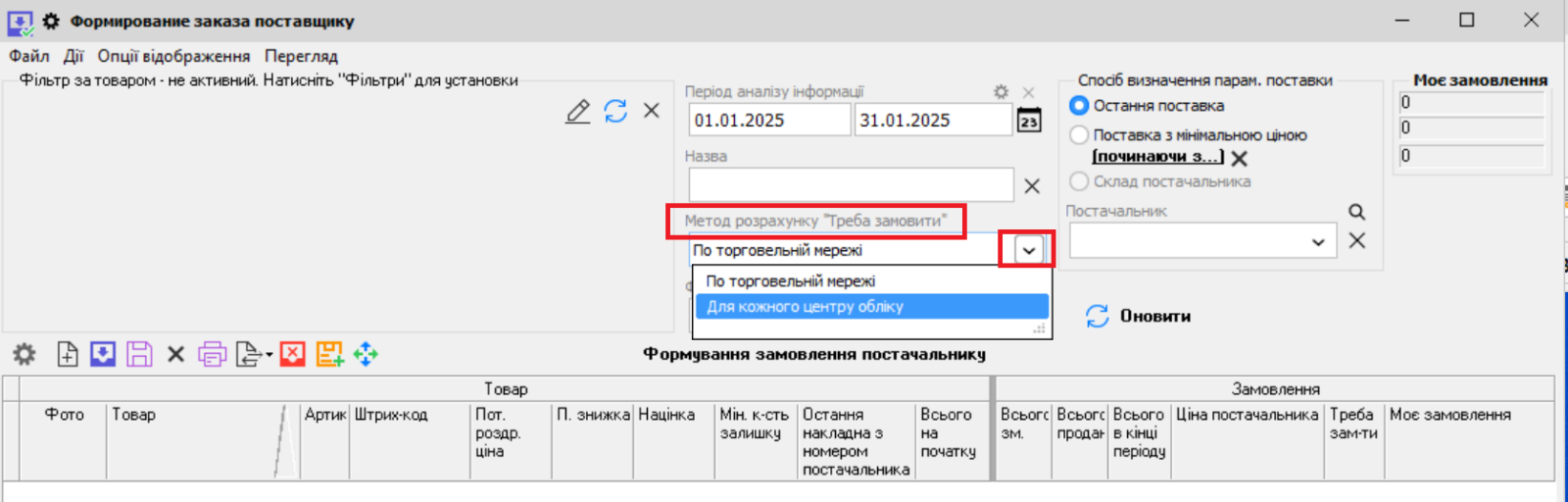1568x502 pixels.
Task: Open the Файл menu
Action: tap(29, 56)
